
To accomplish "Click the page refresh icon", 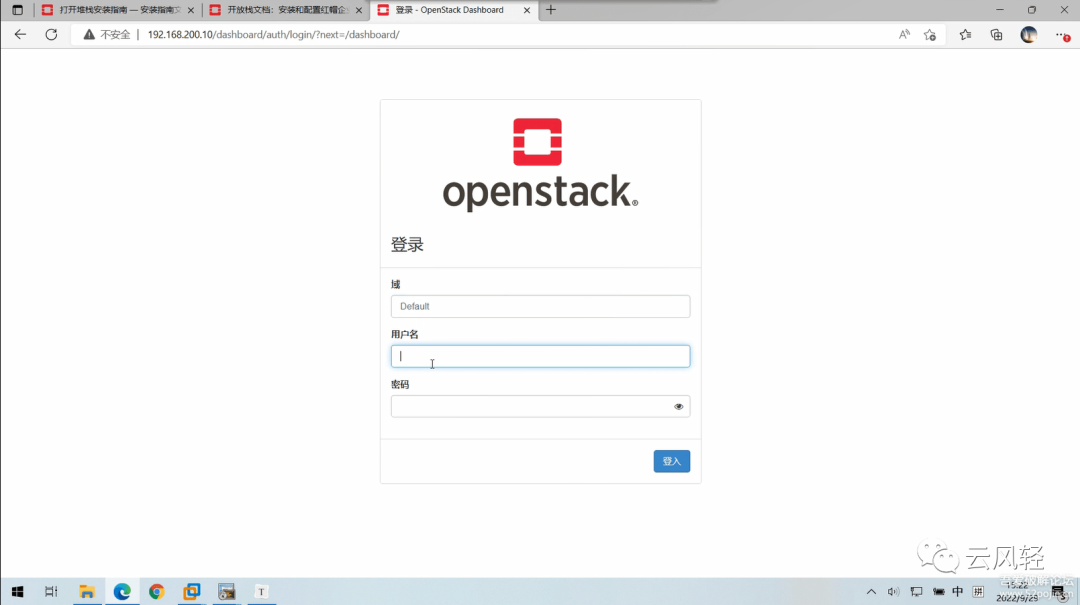I will coord(51,34).
